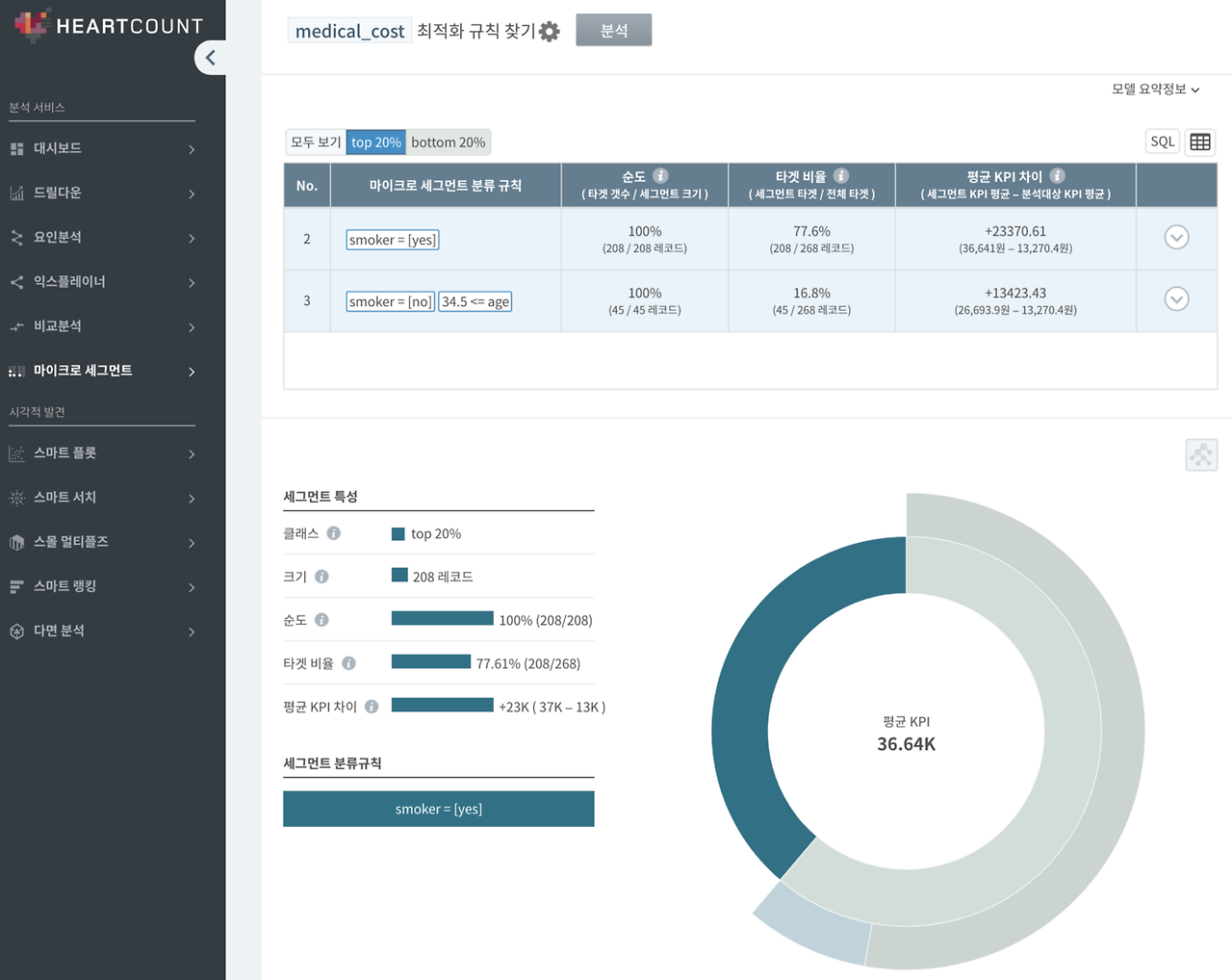Image resolution: width=1232 pixels, height=980 pixels.
Task: Click the 평균 KPI 36.64K center label
Action: pos(907,734)
